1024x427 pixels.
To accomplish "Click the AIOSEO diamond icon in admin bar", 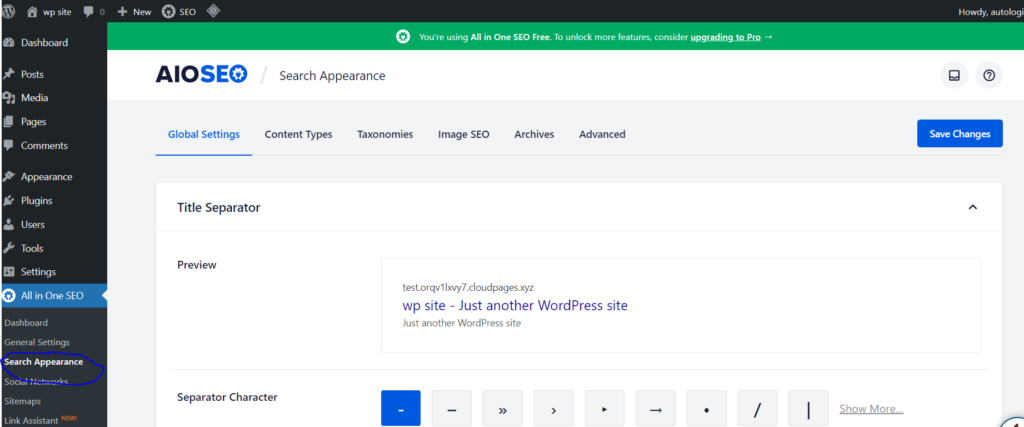I will (212, 11).
